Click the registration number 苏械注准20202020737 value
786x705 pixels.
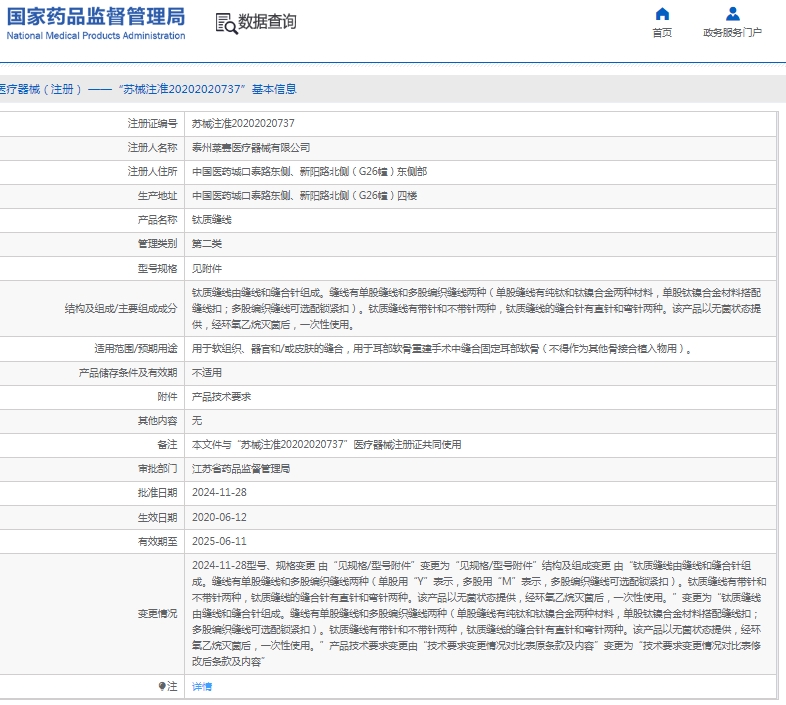point(243,123)
